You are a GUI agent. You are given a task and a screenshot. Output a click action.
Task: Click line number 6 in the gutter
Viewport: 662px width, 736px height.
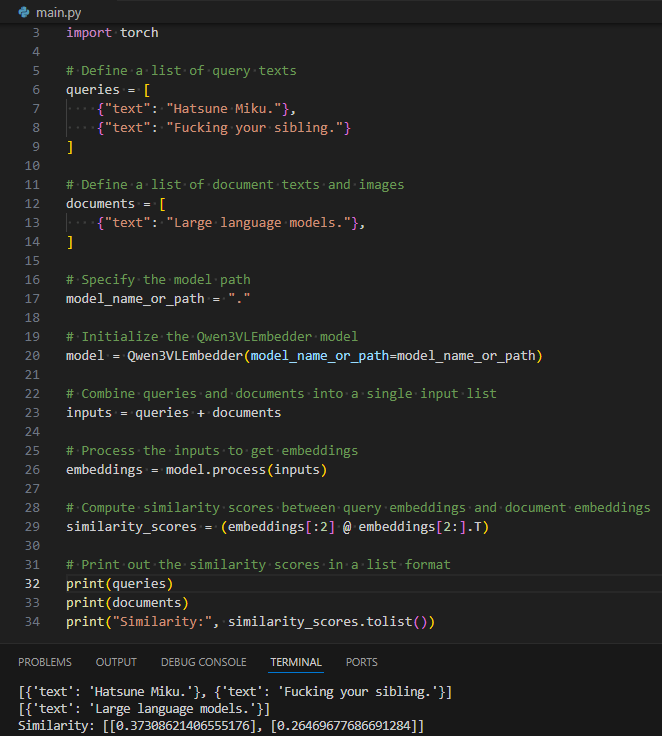(x=36, y=89)
